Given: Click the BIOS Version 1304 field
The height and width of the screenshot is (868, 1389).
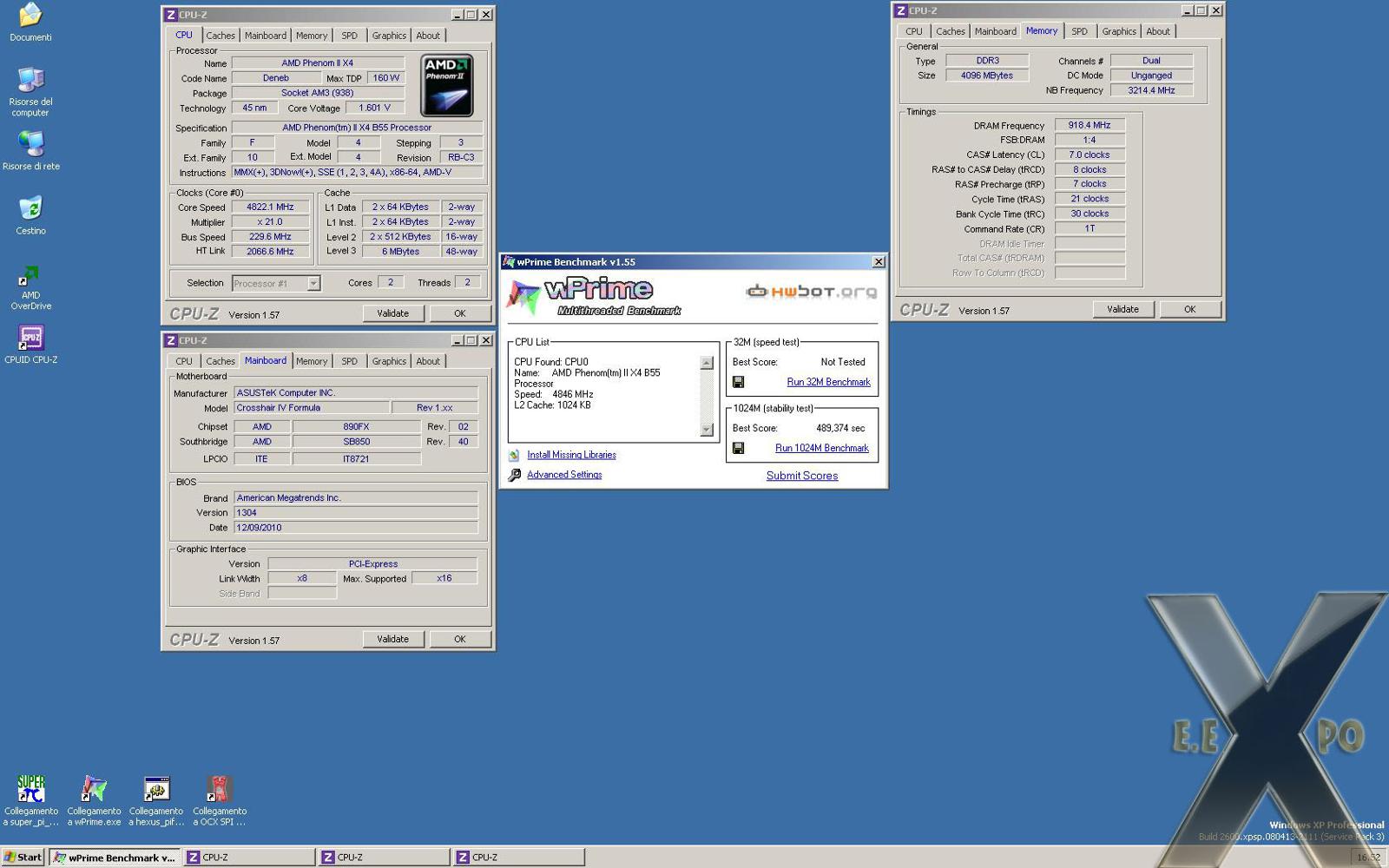Looking at the screenshot, I should coord(356,513).
